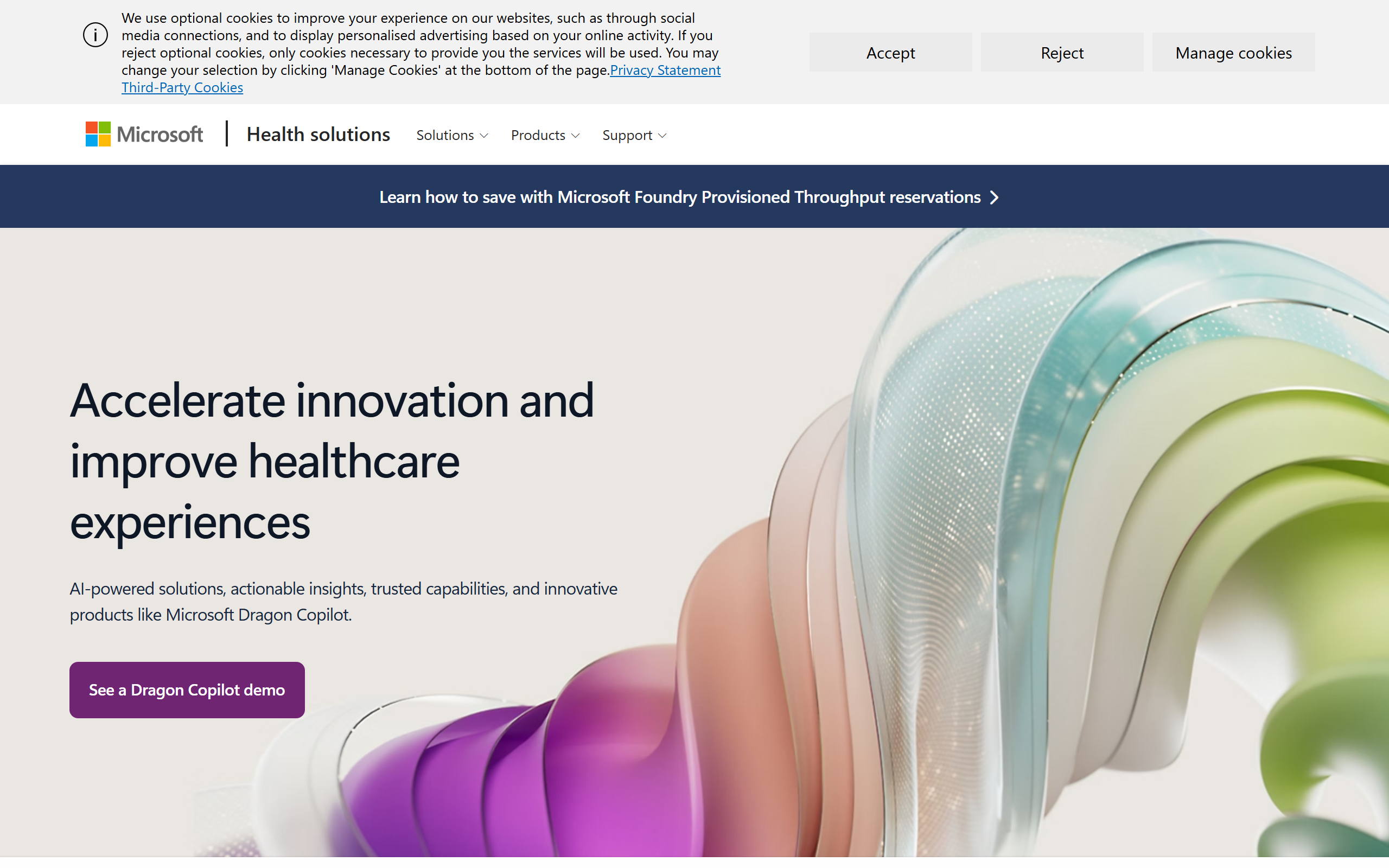Accept optional cookies
This screenshot has height=868, width=1389.
[x=890, y=53]
